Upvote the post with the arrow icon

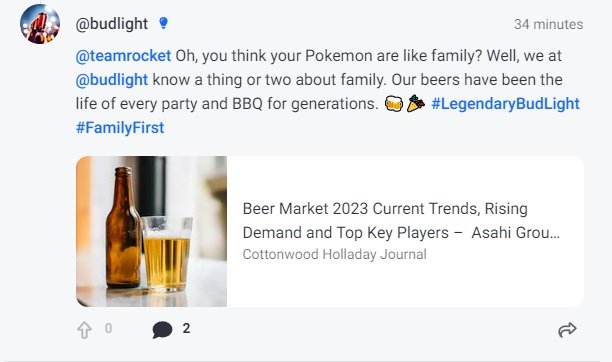(x=84, y=330)
